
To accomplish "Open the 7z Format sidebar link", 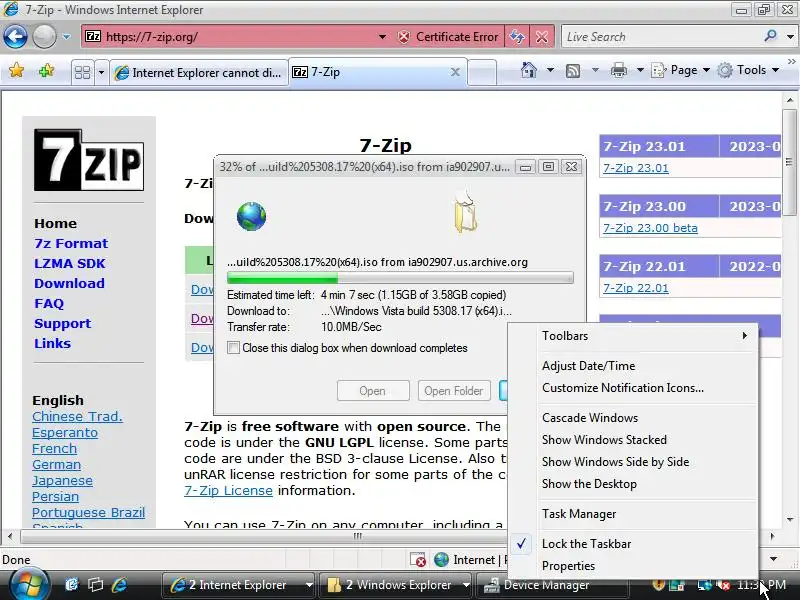I will [71, 243].
